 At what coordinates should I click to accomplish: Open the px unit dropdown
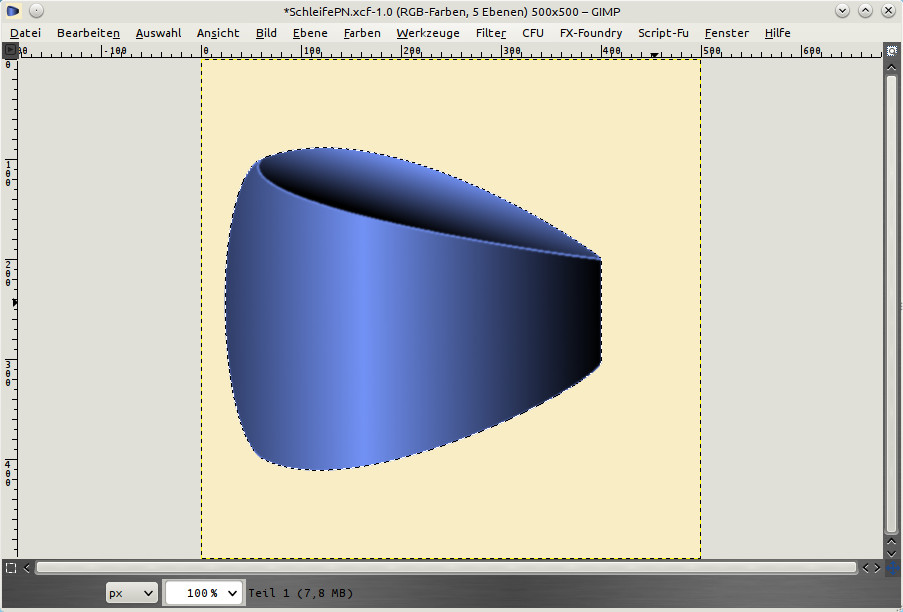click(132, 593)
